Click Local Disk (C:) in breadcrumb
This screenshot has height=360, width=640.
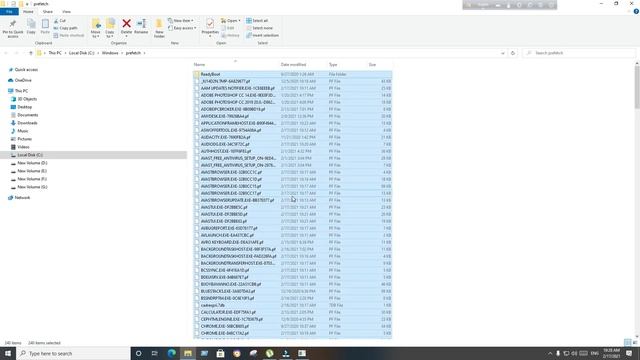pos(81,53)
